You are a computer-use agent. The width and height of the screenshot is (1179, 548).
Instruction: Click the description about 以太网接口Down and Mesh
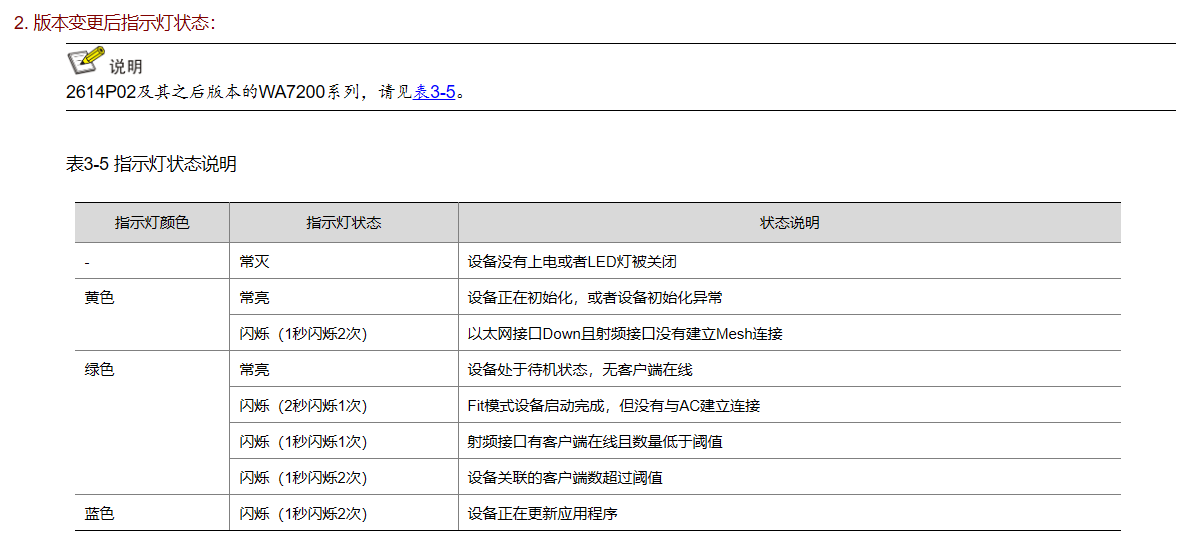(x=625, y=333)
